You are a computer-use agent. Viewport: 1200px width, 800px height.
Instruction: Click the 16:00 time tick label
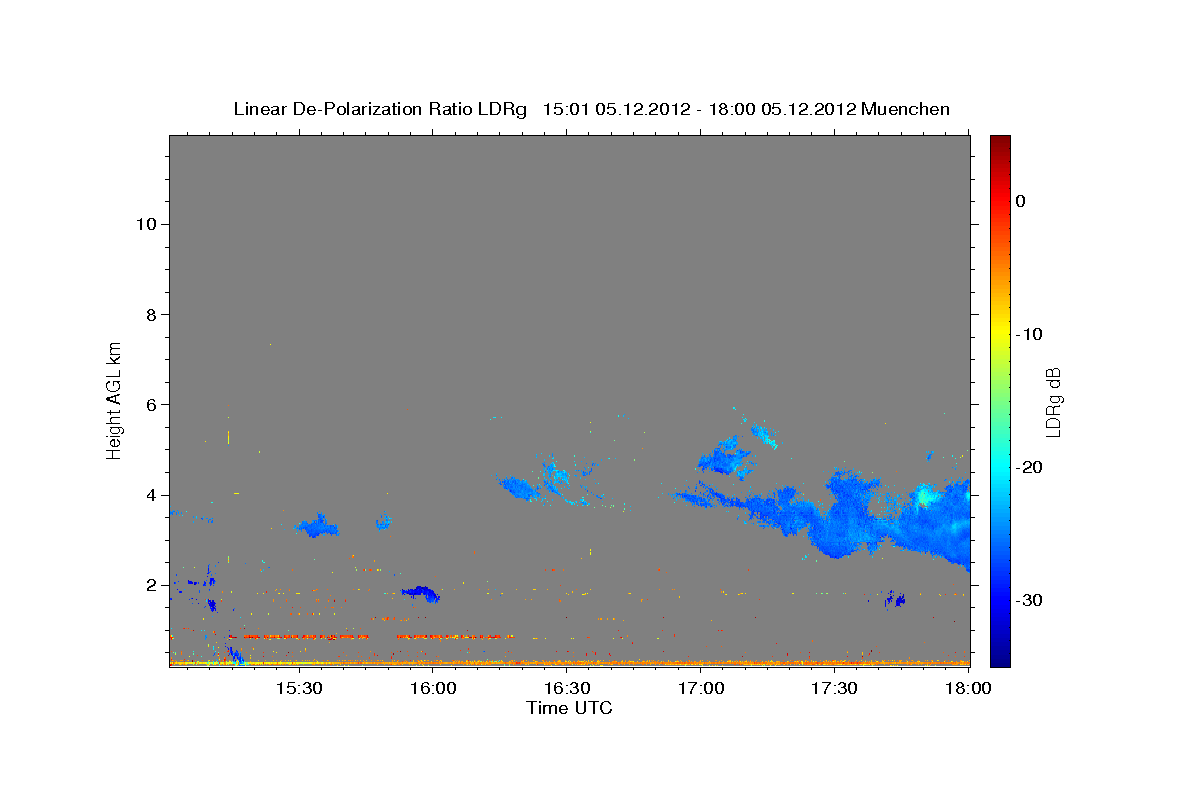point(433,689)
